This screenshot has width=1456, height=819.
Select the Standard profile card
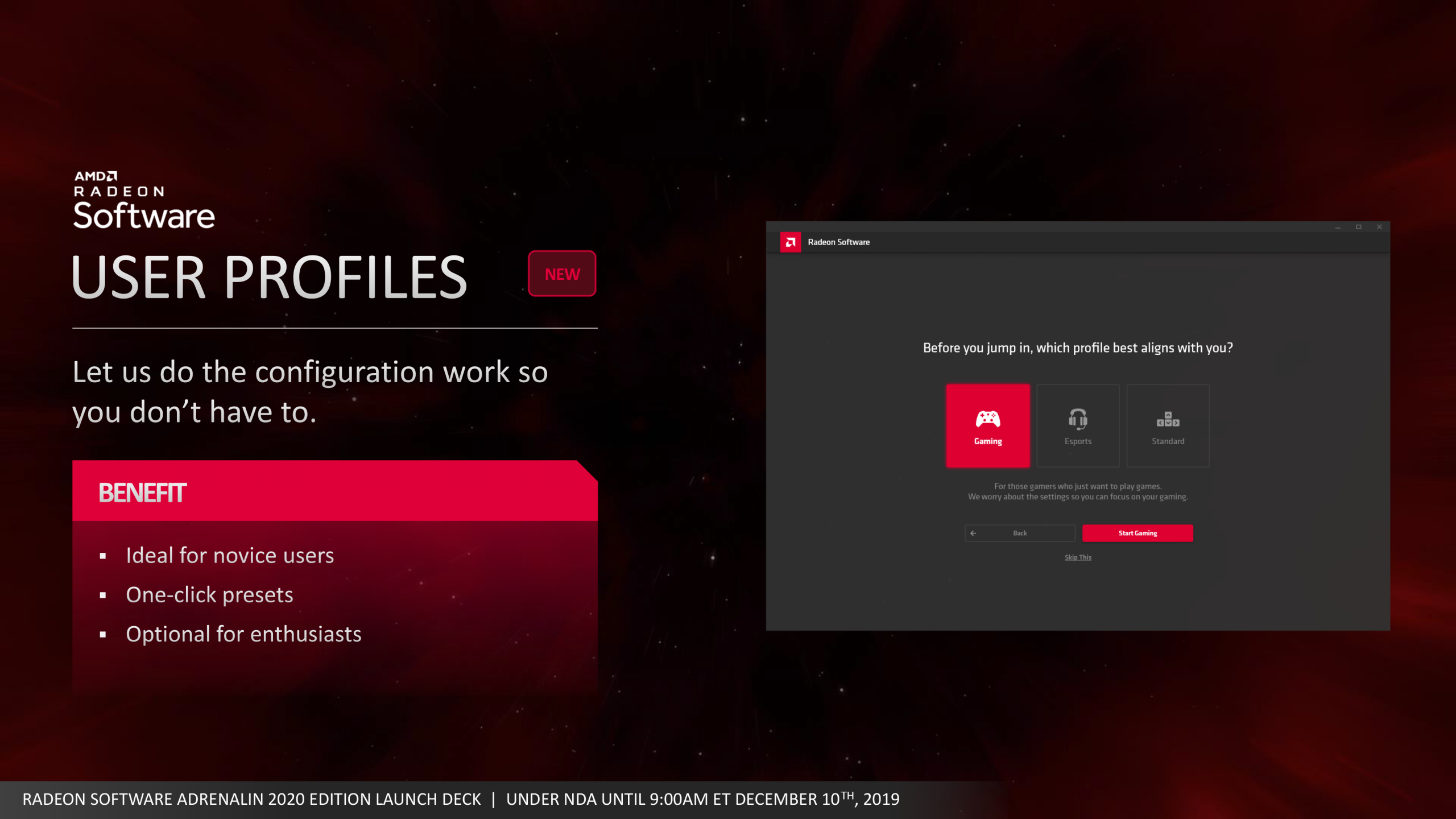(x=1168, y=425)
